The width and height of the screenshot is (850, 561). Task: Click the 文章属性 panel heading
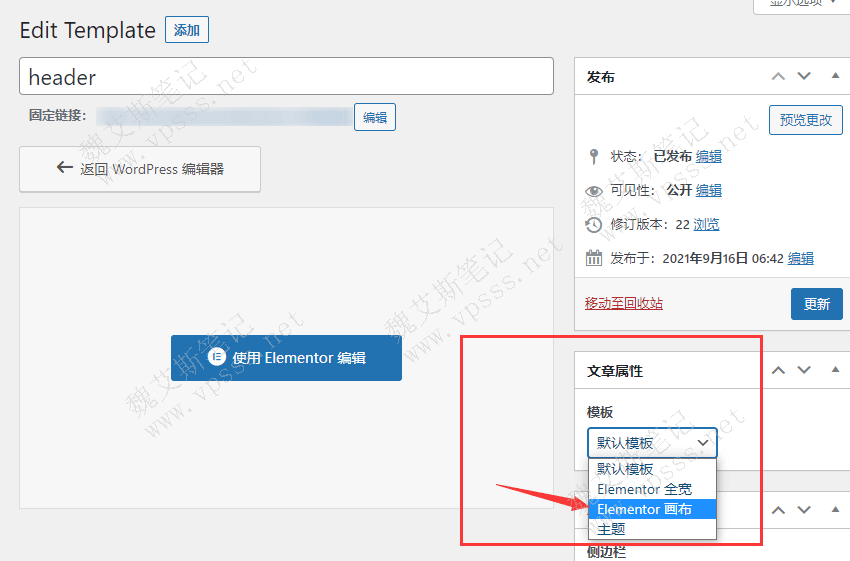615,371
